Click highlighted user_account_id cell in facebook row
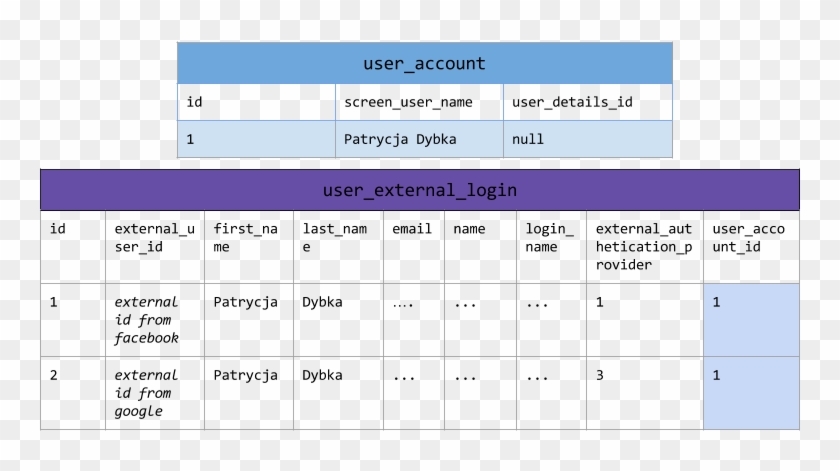This screenshot has height=471, width=840. 752,320
